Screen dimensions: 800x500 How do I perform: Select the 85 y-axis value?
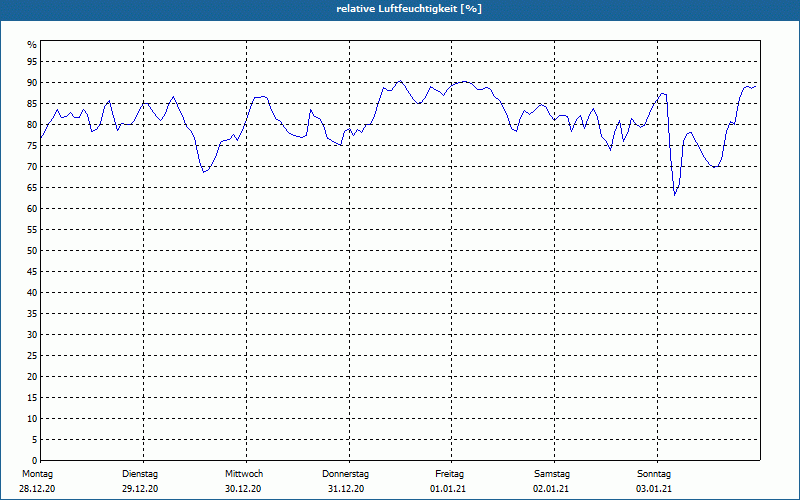pyautogui.click(x=32, y=104)
